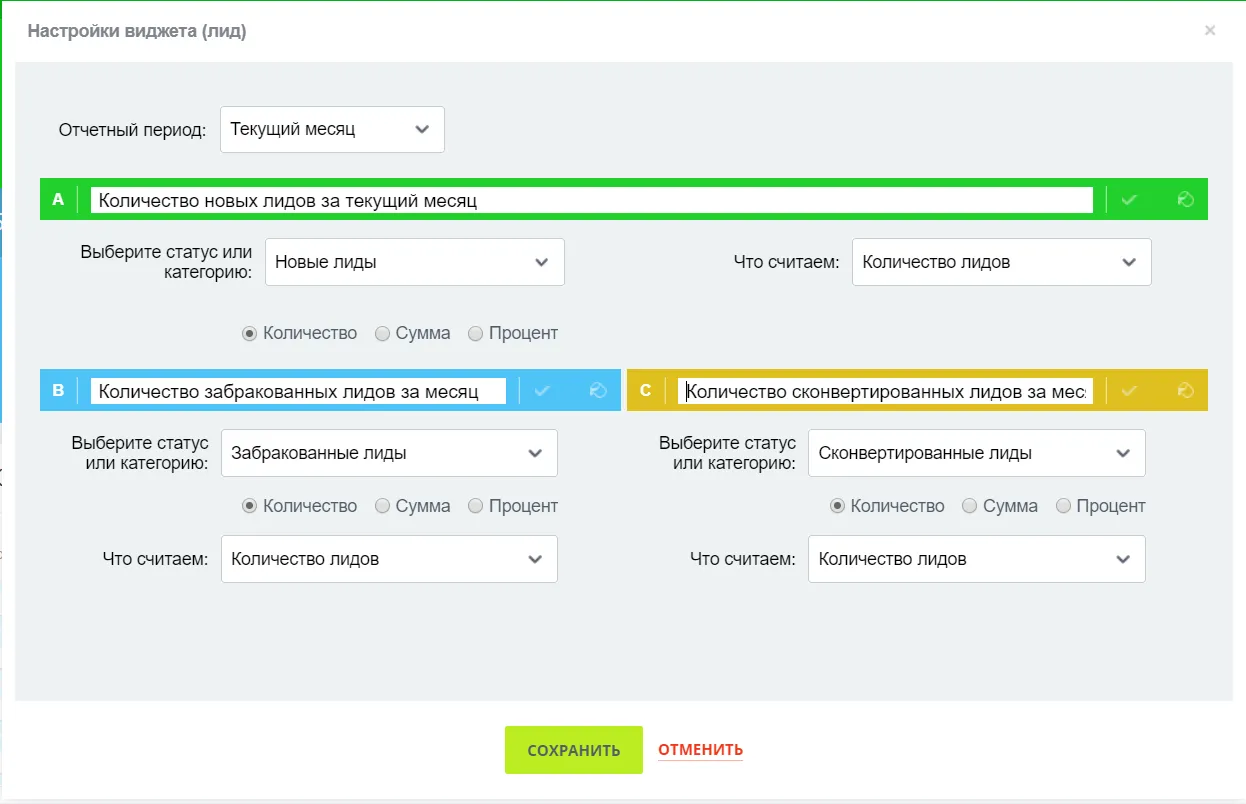1246x804 pixels.
Task: Click the checkmark icon in blue block B
Action: pos(542,391)
